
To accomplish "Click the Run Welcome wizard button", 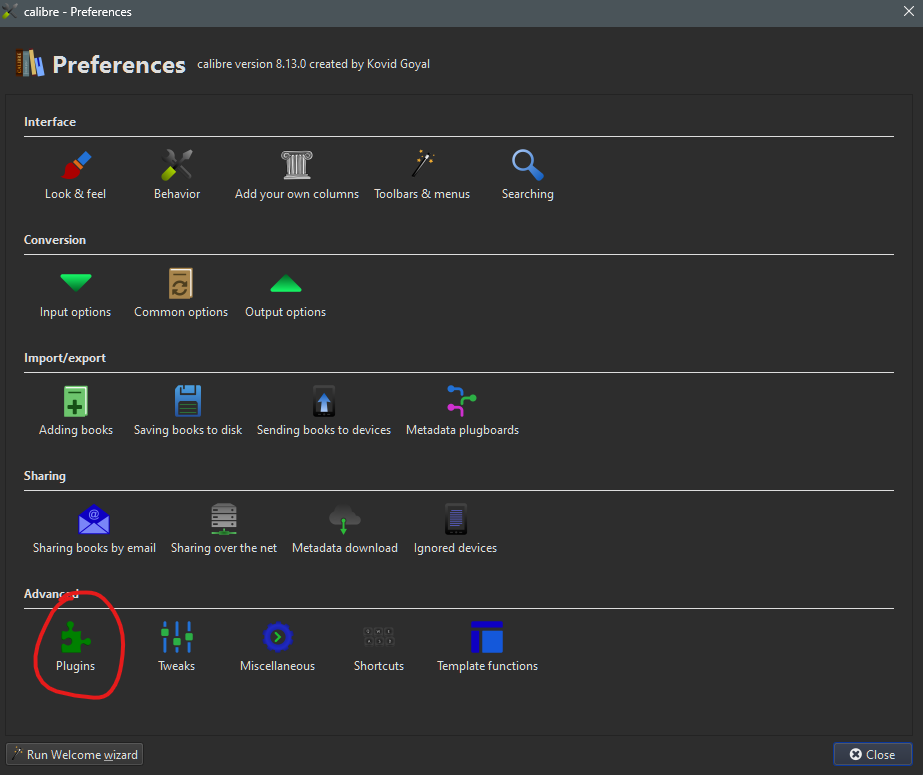I will pyautogui.click(x=75, y=754).
